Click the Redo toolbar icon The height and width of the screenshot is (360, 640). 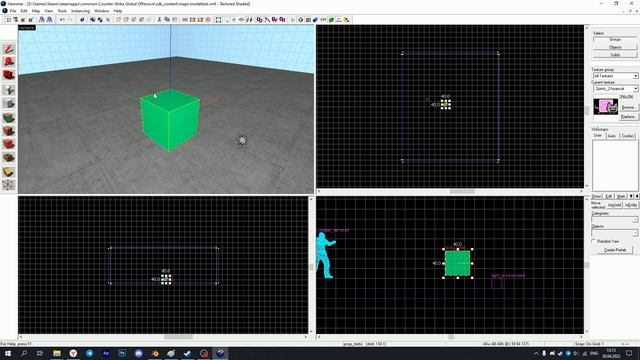coord(70,20)
